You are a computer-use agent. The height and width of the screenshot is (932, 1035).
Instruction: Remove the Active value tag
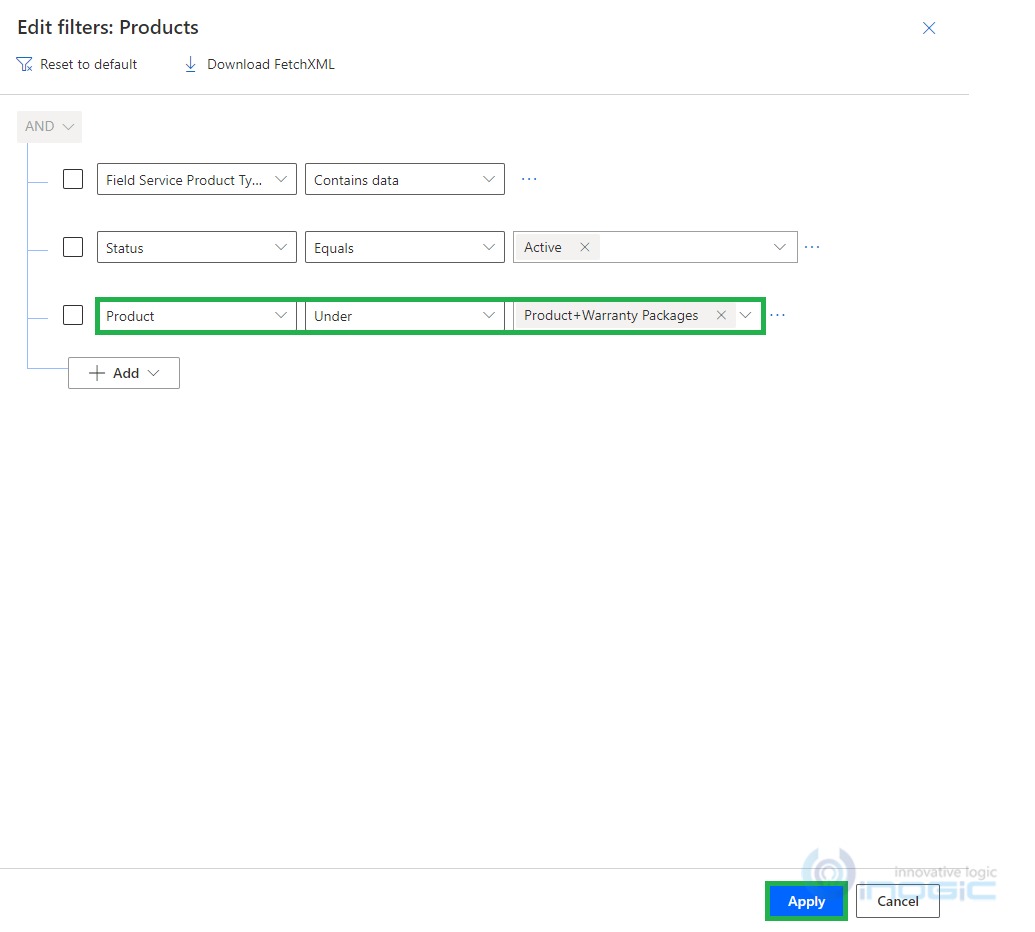tap(584, 246)
